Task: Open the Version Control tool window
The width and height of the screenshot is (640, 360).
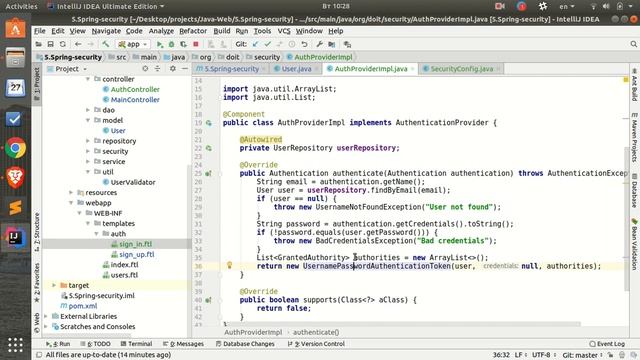Action: (317, 344)
